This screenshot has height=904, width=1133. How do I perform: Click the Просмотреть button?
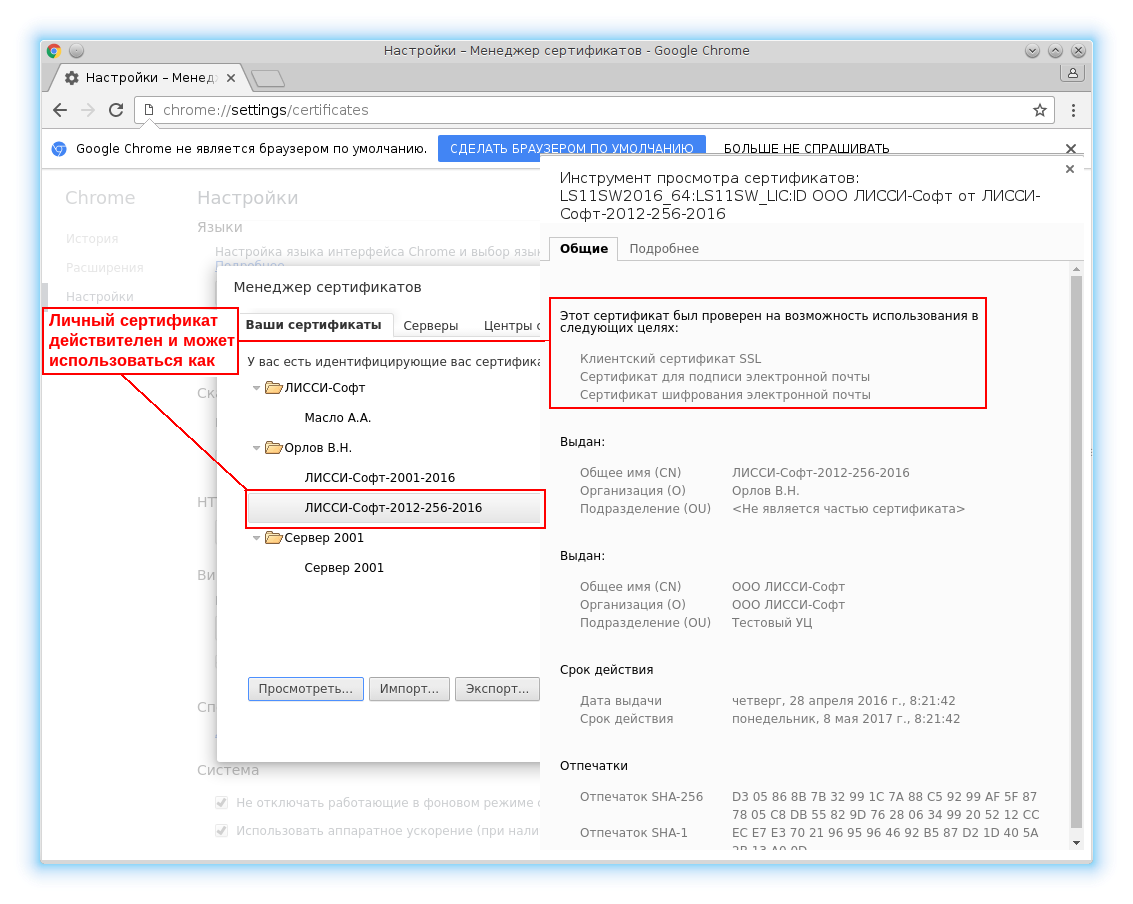coord(305,689)
